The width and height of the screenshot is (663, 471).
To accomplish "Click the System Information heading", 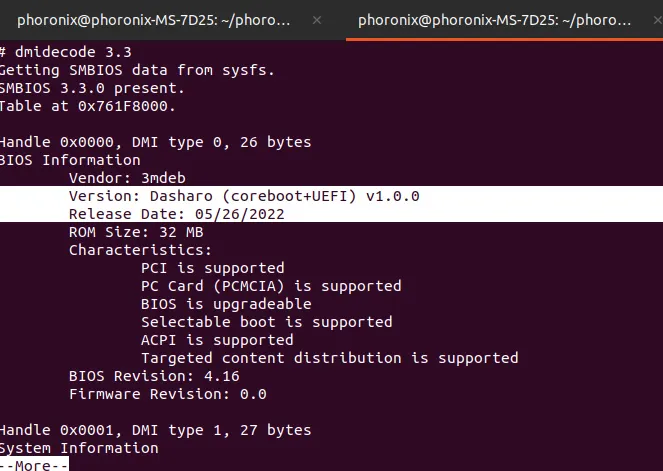I will 79,448.
